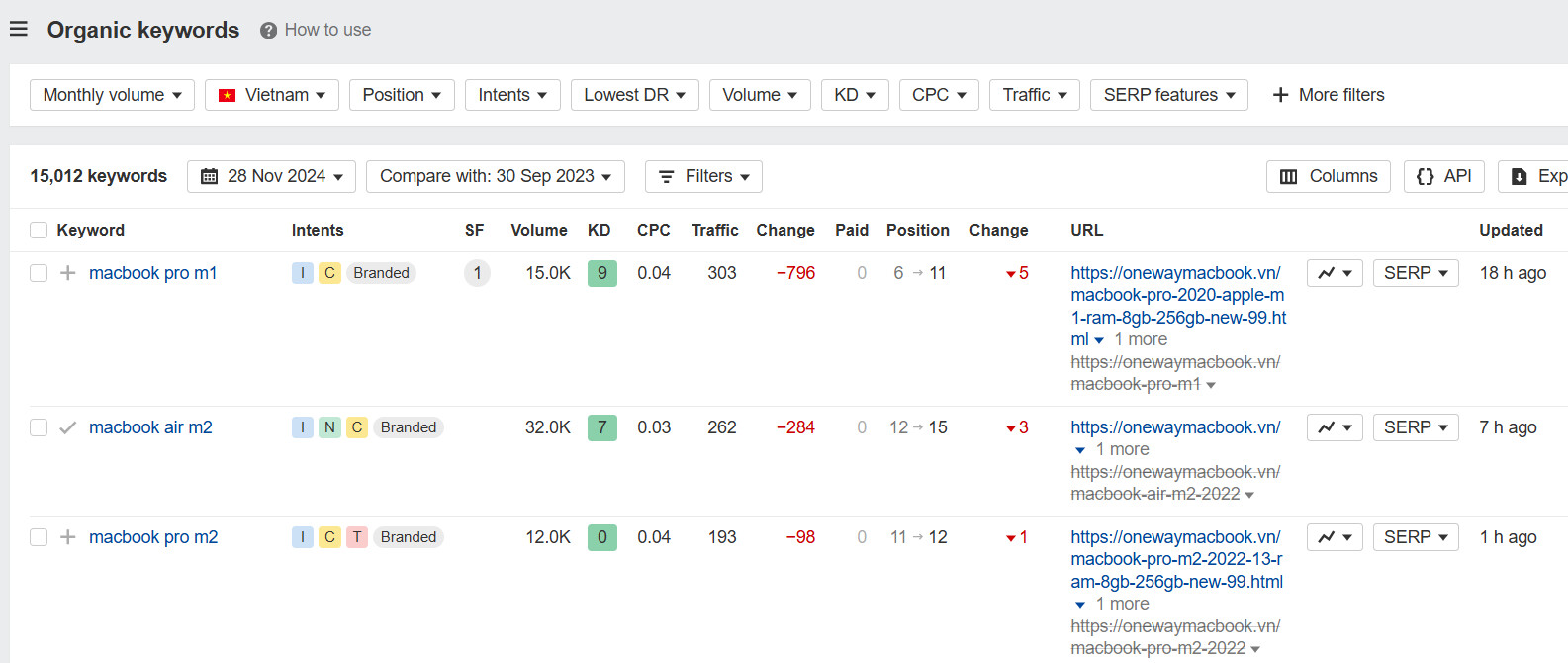Click KD score 7 badge for macbook air m2

602,427
